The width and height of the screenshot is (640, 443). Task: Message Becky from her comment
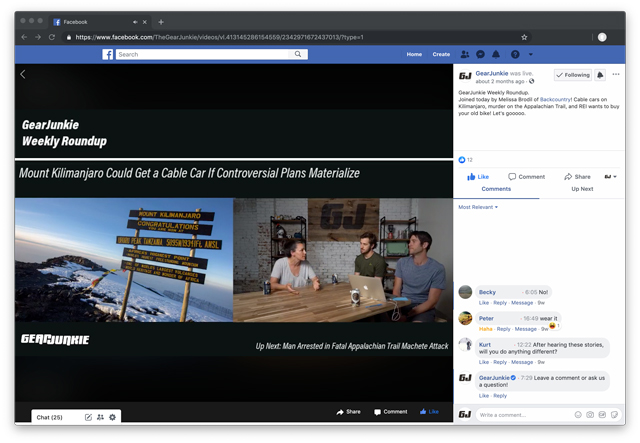(x=522, y=303)
